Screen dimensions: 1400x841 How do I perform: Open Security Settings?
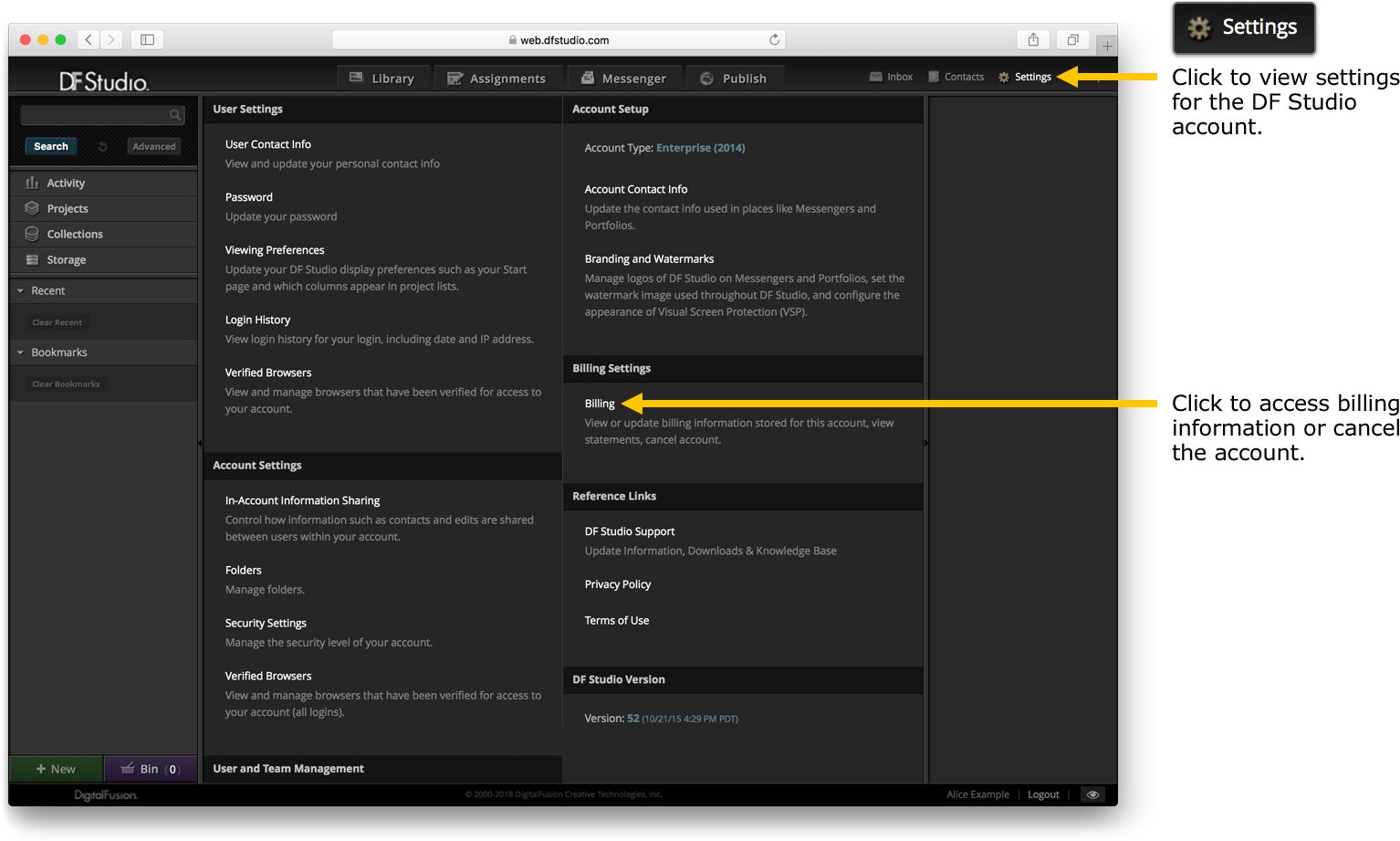pyautogui.click(x=266, y=623)
